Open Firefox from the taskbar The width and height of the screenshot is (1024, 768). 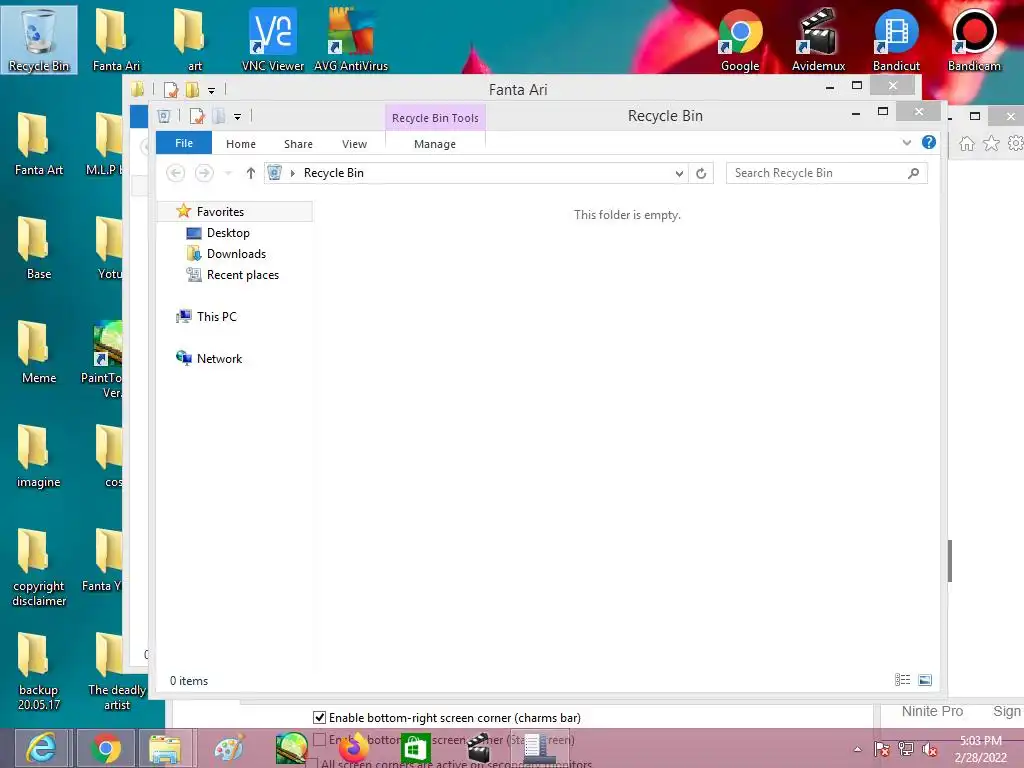353,748
